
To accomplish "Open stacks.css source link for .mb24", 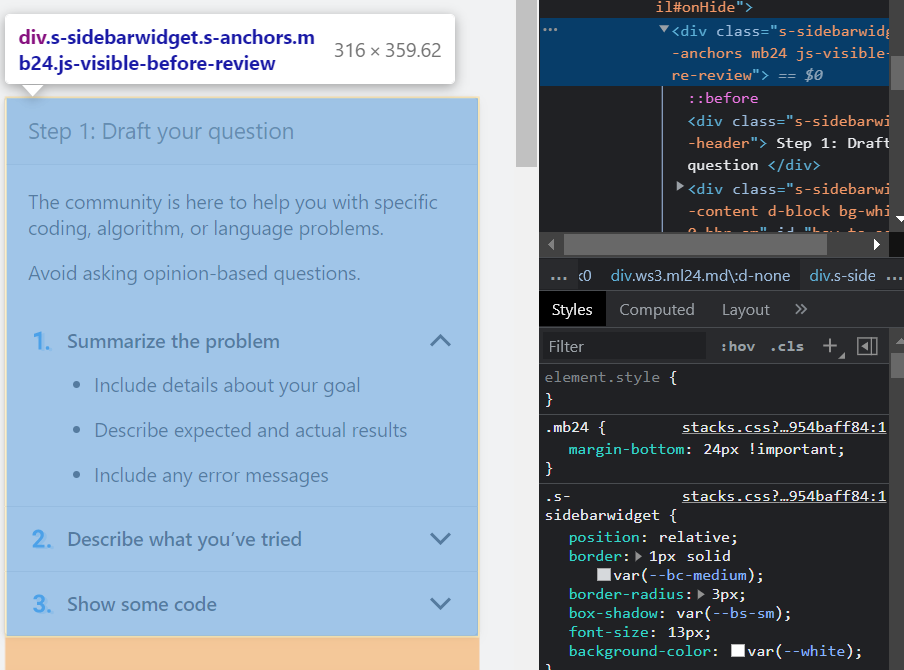I will [x=784, y=427].
